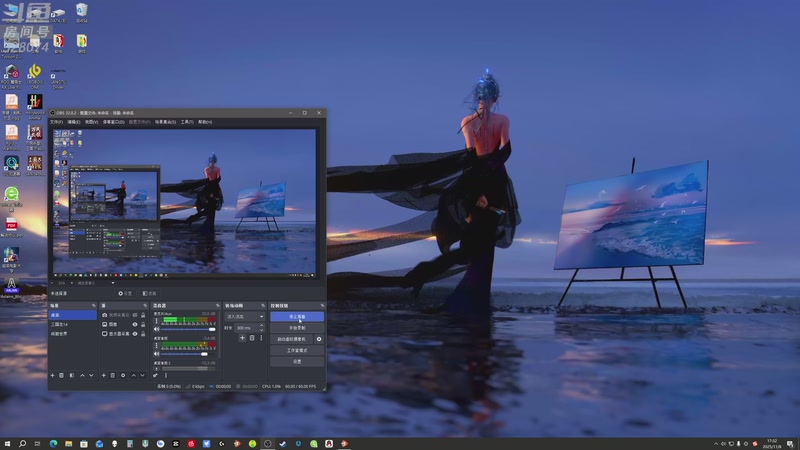Click Audio Mixer vertical scrollbar
The width and height of the screenshot is (800, 450).
[219, 337]
